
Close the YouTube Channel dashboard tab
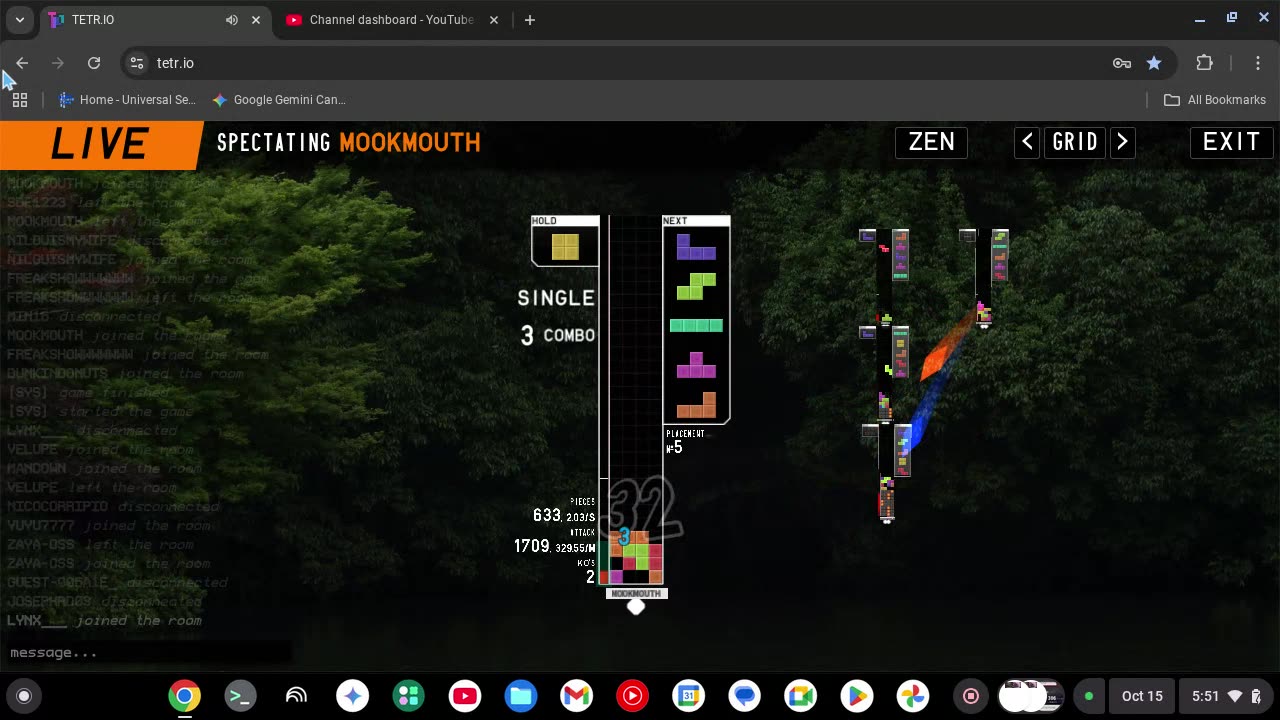[494, 20]
